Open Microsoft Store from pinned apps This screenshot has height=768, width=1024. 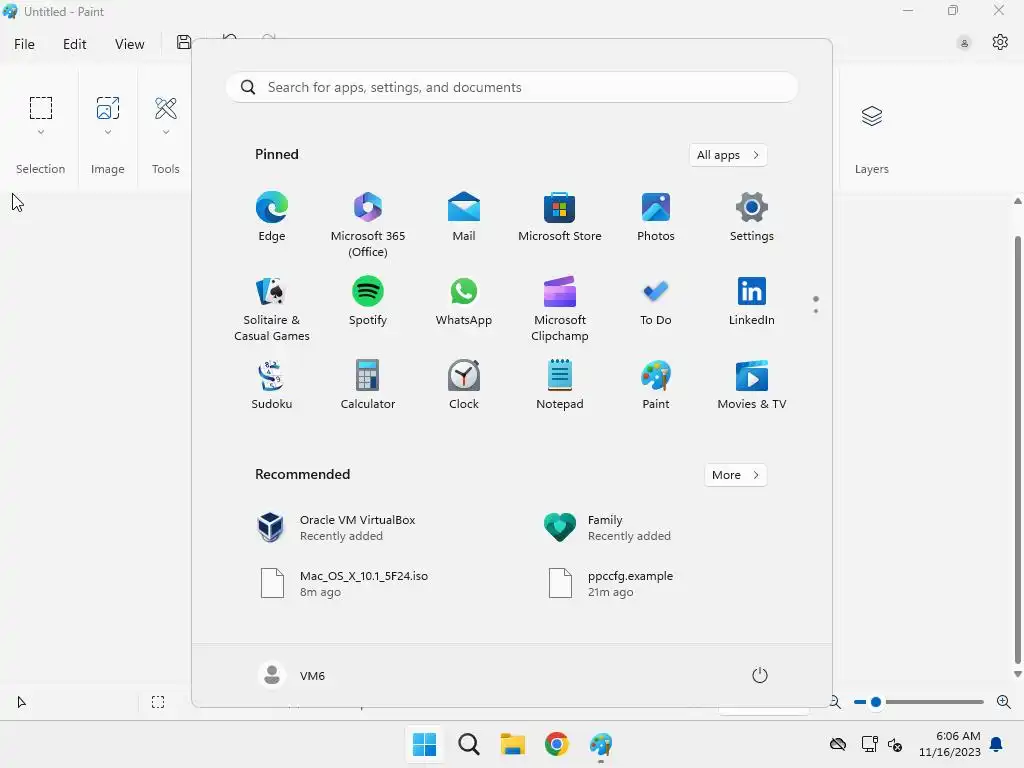pyautogui.click(x=560, y=217)
